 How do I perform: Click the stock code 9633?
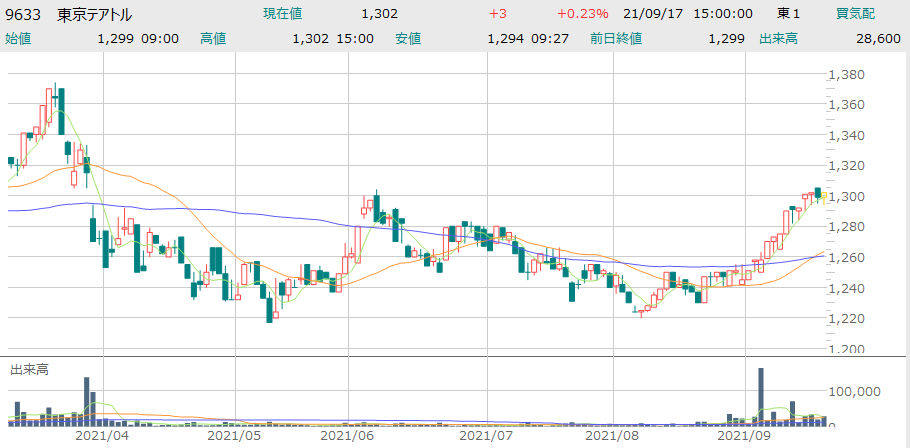[24, 15]
